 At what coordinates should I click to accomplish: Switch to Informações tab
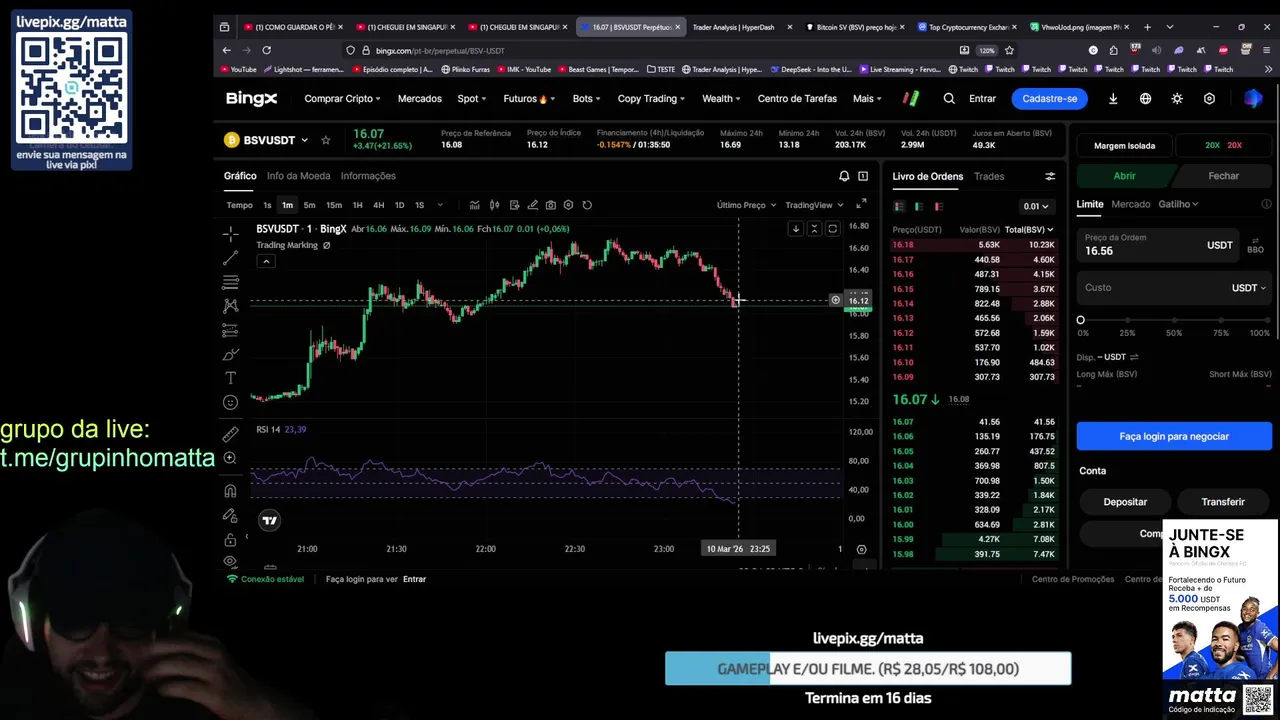point(368,176)
